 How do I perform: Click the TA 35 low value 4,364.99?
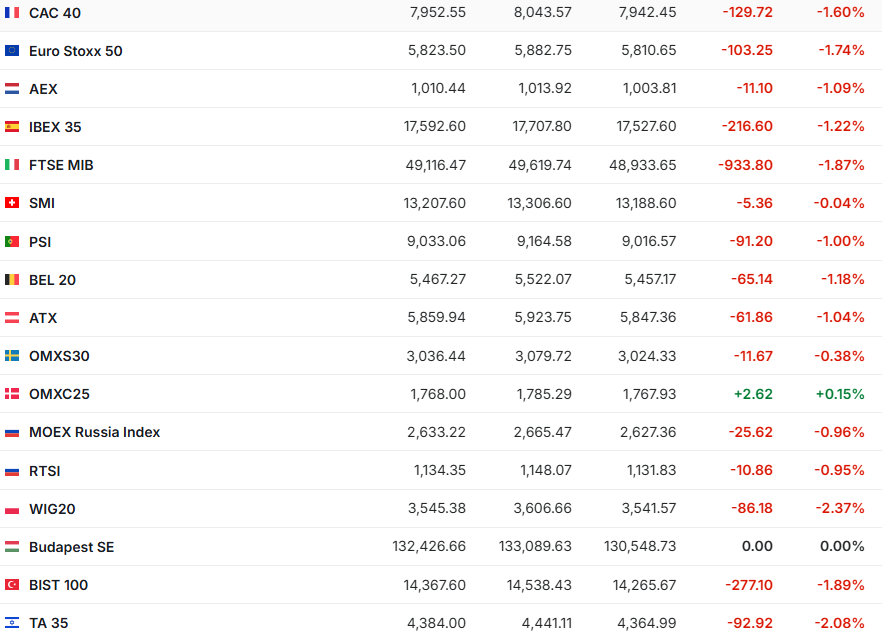click(x=647, y=623)
